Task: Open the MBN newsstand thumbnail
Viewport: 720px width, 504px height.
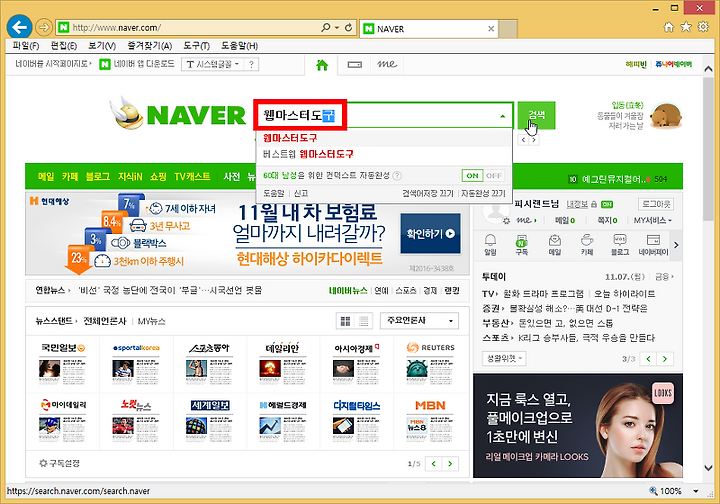Action: pyautogui.click(x=430, y=420)
